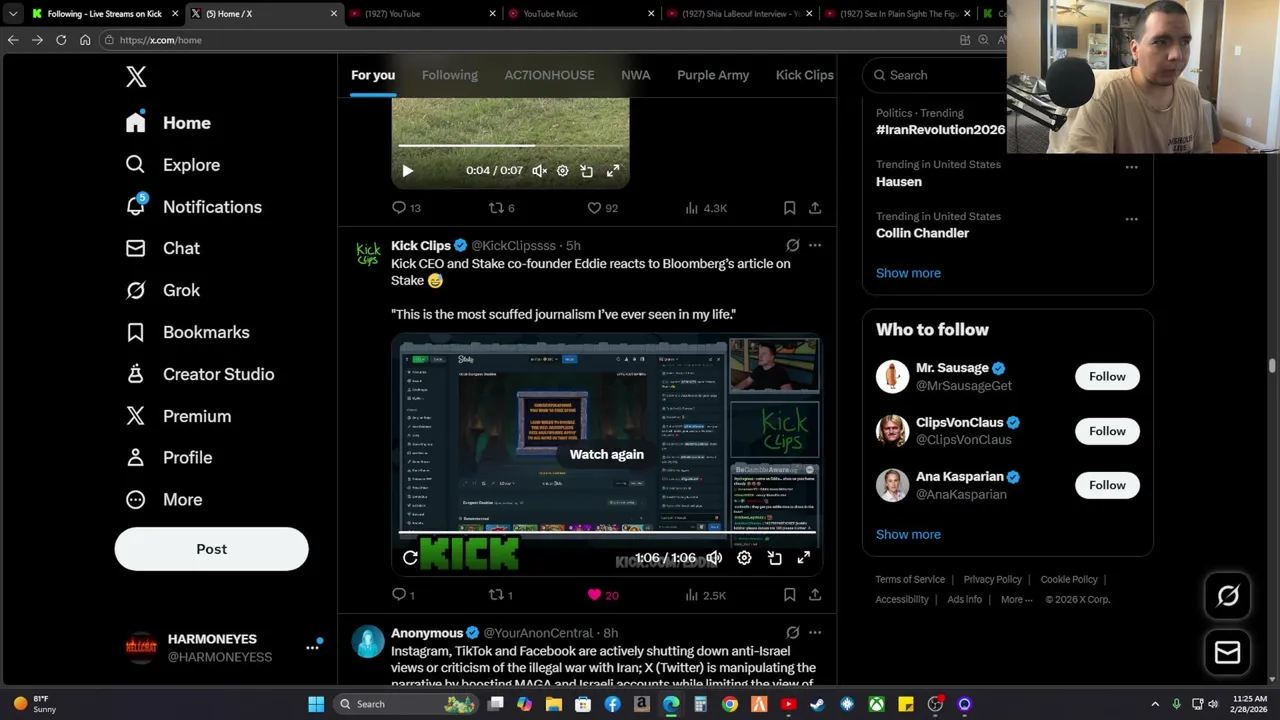Open settings gear on top video
This screenshot has height=720, width=1280.
[563, 171]
